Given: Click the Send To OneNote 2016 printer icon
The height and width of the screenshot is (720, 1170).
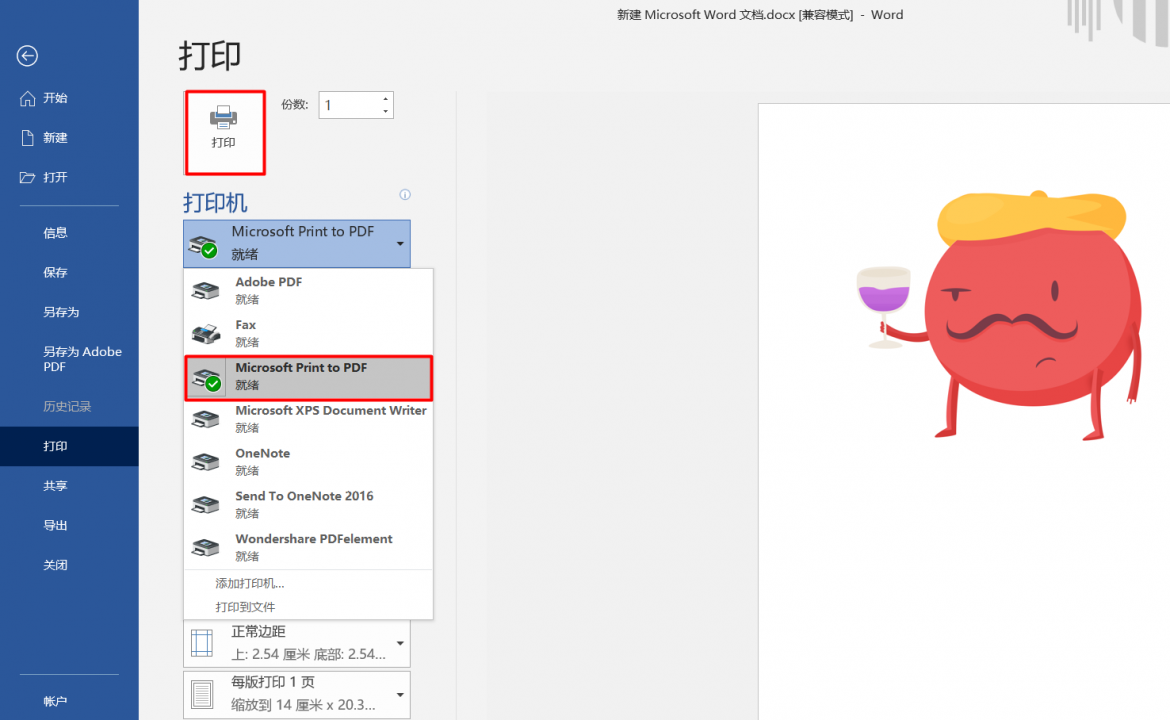Looking at the screenshot, I should [x=206, y=504].
